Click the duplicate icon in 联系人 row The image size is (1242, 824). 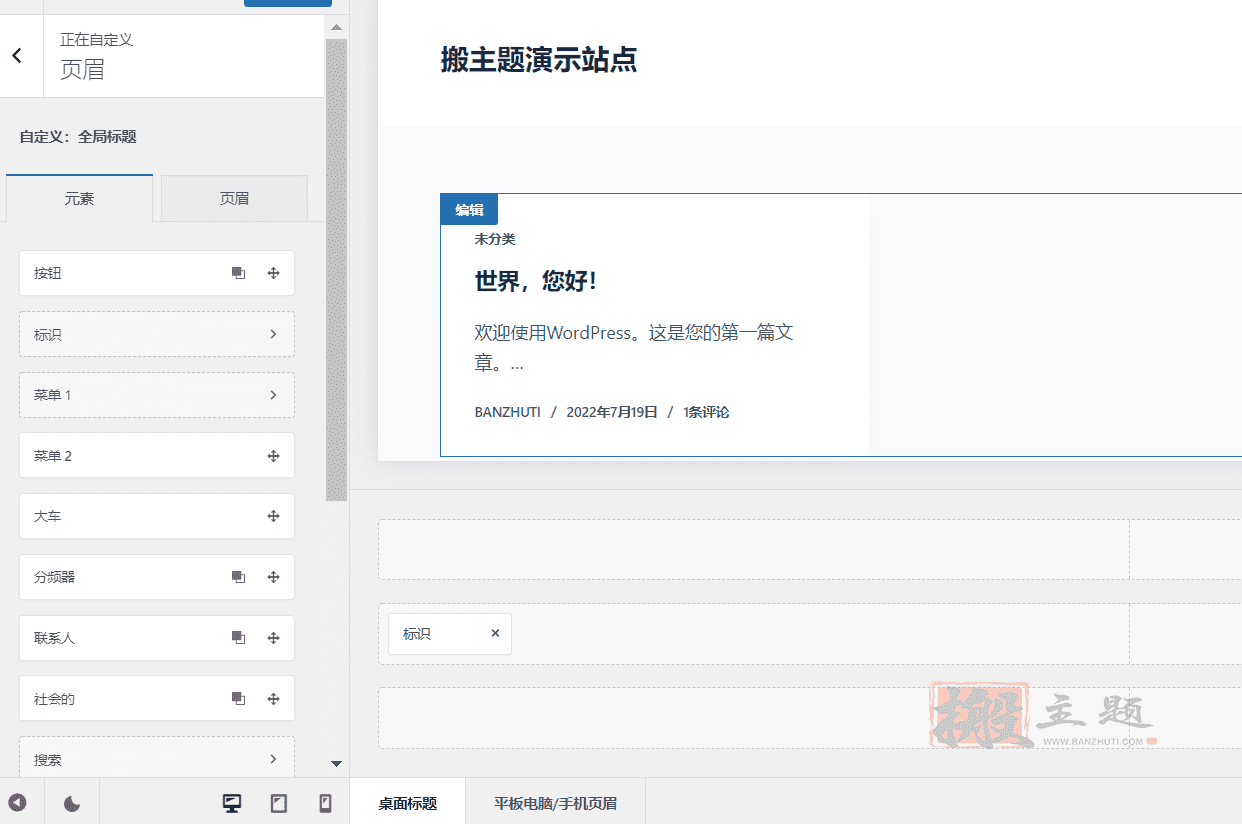click(x=238, y=638)
